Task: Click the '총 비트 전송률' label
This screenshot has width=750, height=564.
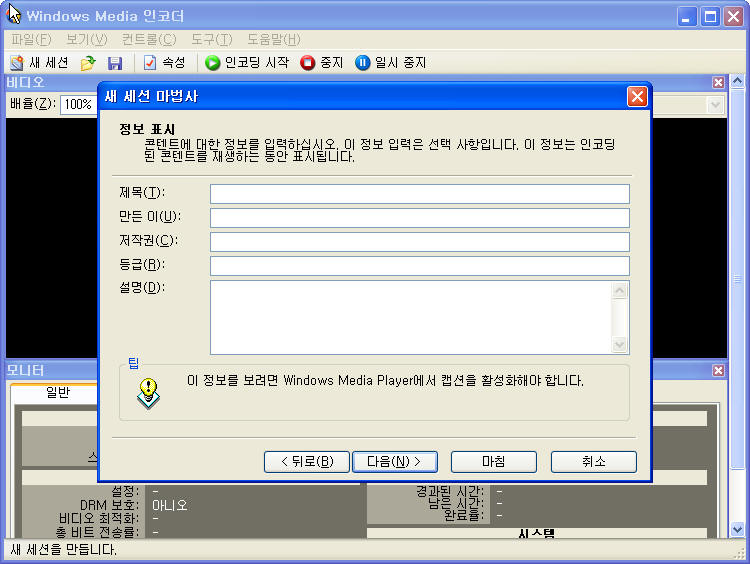Action: coord(97,532)
